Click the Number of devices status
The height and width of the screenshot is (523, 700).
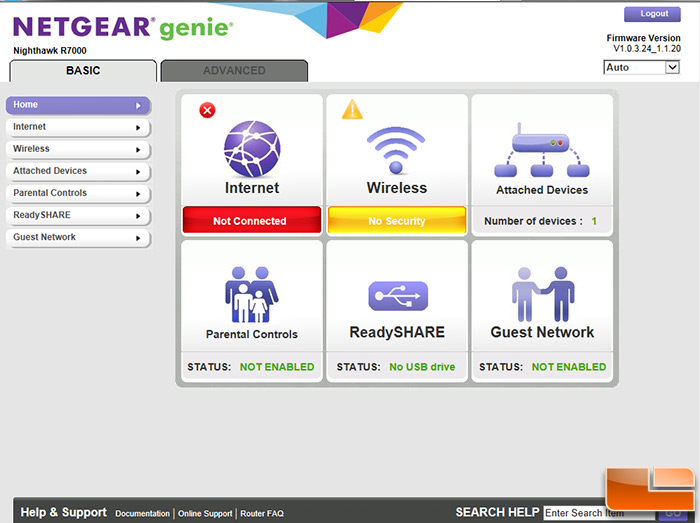point(541,221)
